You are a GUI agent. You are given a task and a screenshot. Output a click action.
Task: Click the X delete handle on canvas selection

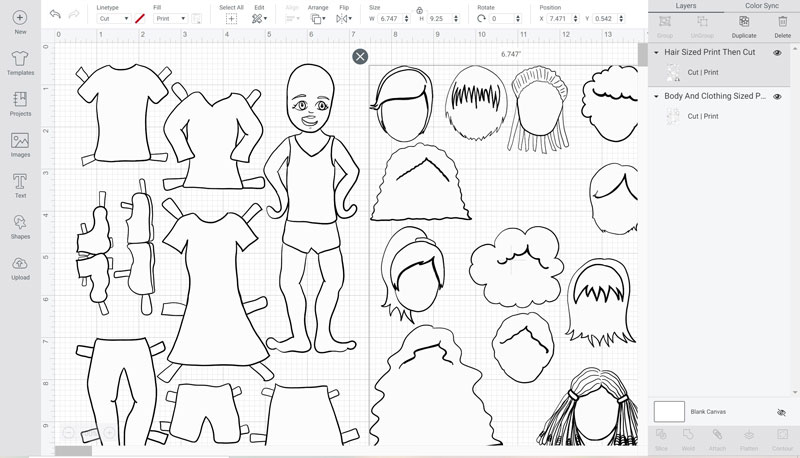pyautogui.click(x=360, y=56)
